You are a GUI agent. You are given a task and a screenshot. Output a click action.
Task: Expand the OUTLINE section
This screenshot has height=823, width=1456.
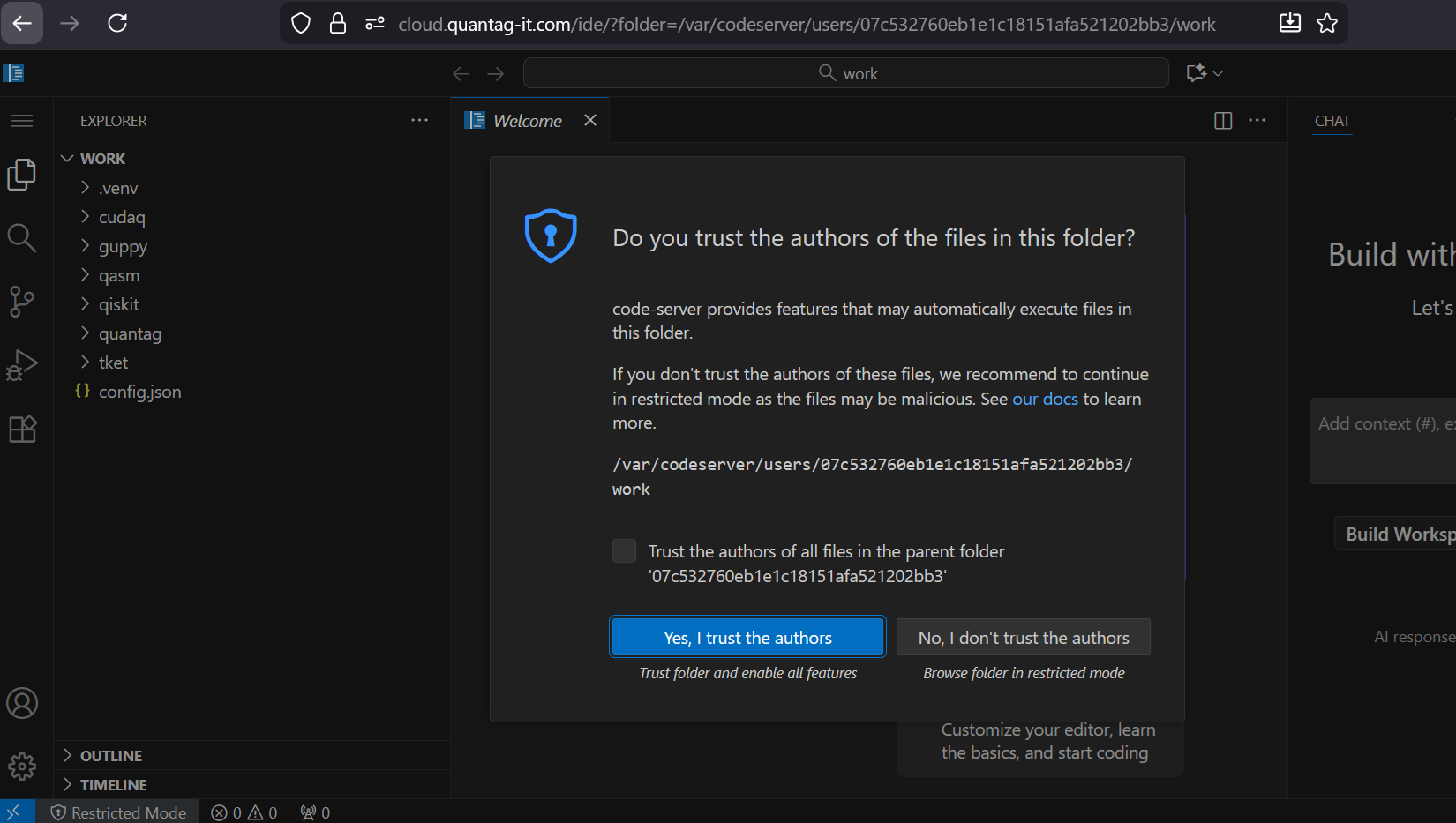[x=110, y=756]
